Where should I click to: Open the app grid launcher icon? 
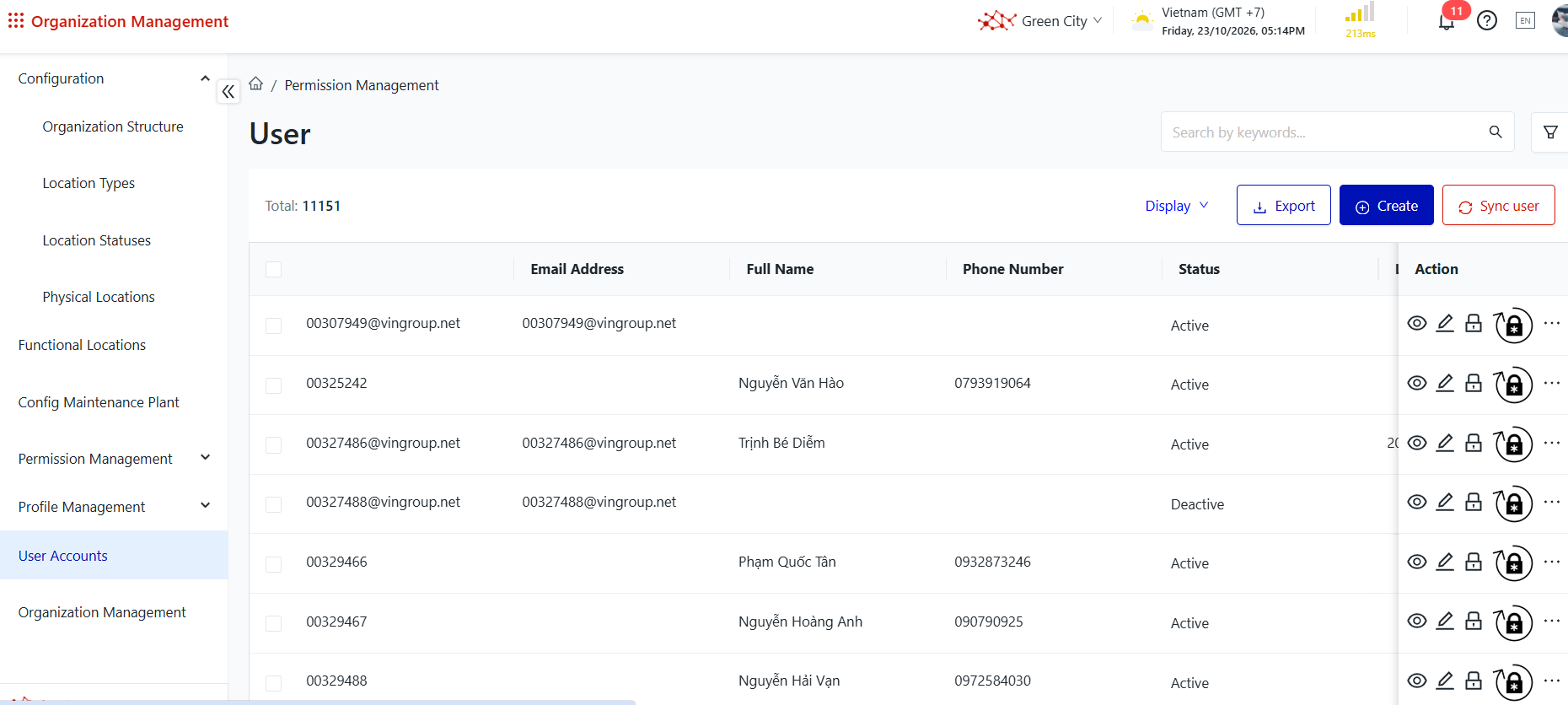[x=15, y=20]
